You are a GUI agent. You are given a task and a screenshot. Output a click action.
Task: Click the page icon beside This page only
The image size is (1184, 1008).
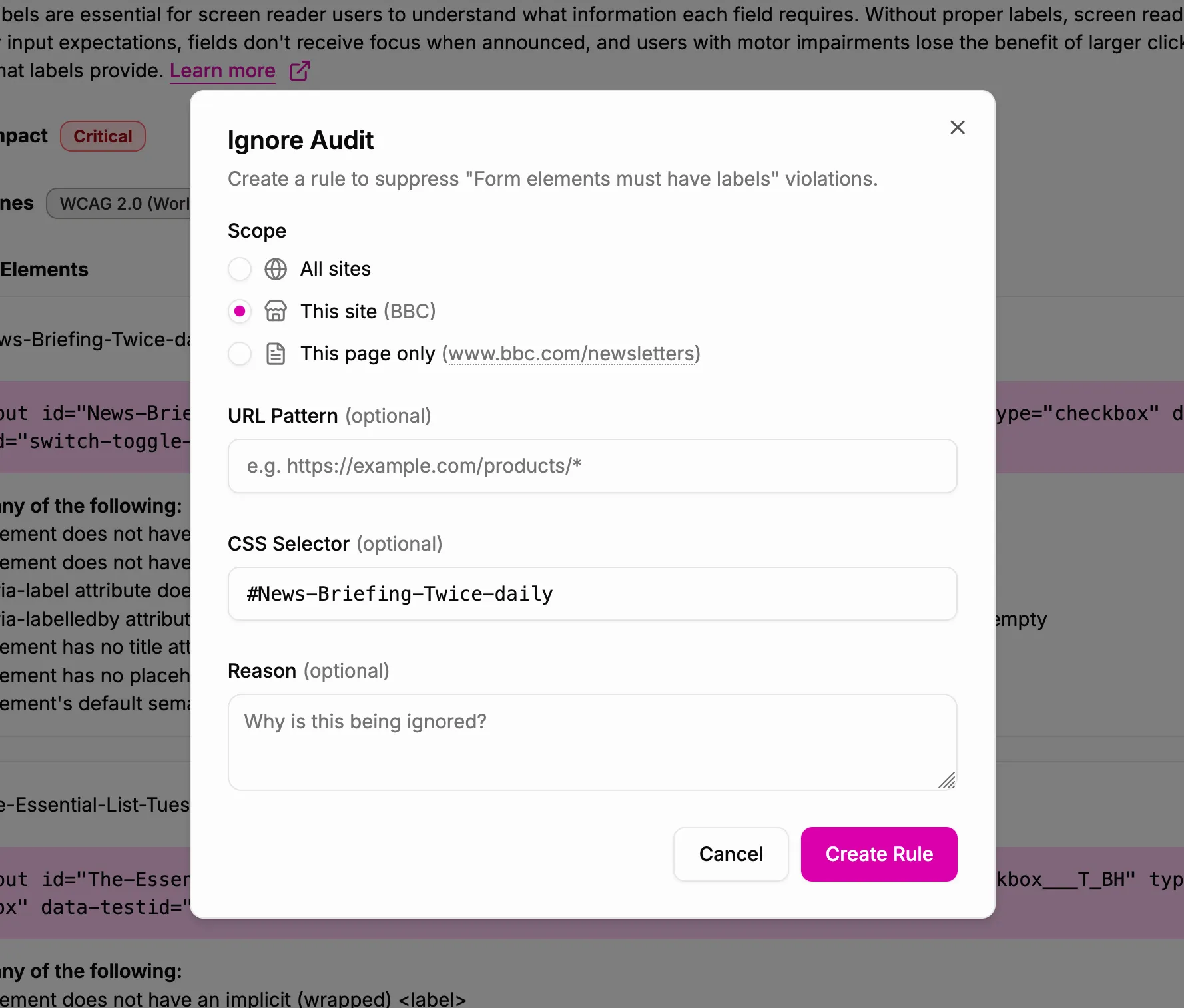pyautogui.click(x=276, y=354)
